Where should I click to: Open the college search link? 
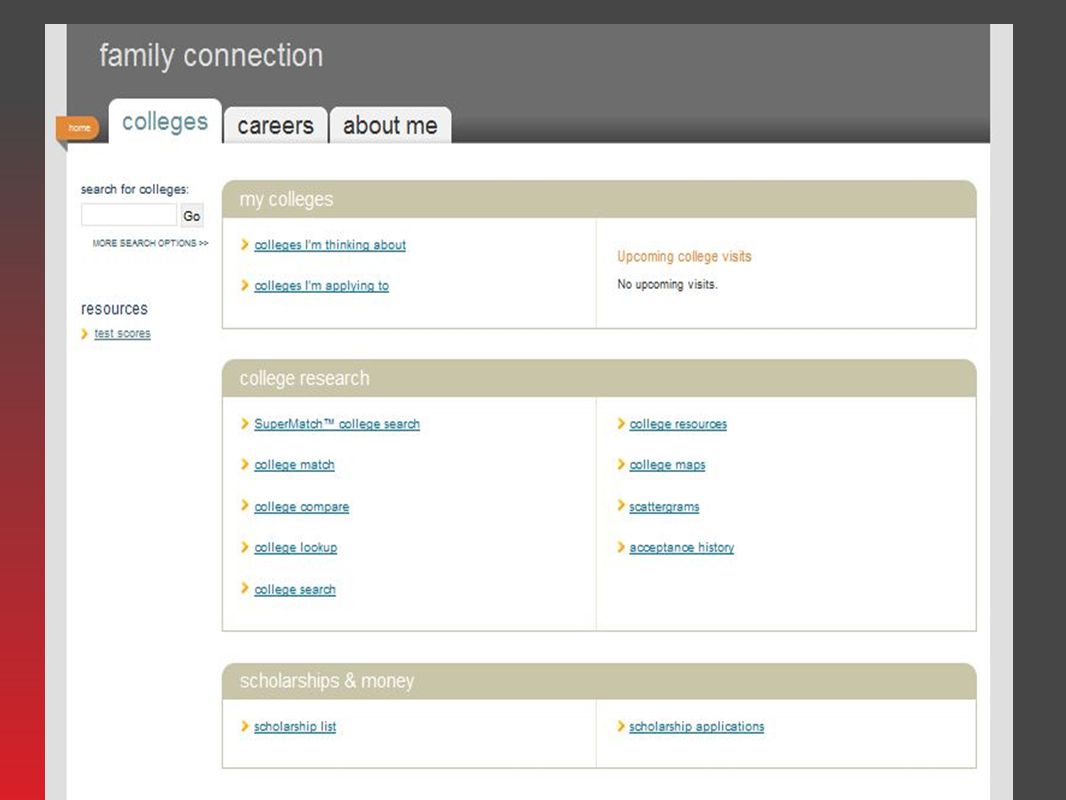pyautogui.click(x=295, y=590)
